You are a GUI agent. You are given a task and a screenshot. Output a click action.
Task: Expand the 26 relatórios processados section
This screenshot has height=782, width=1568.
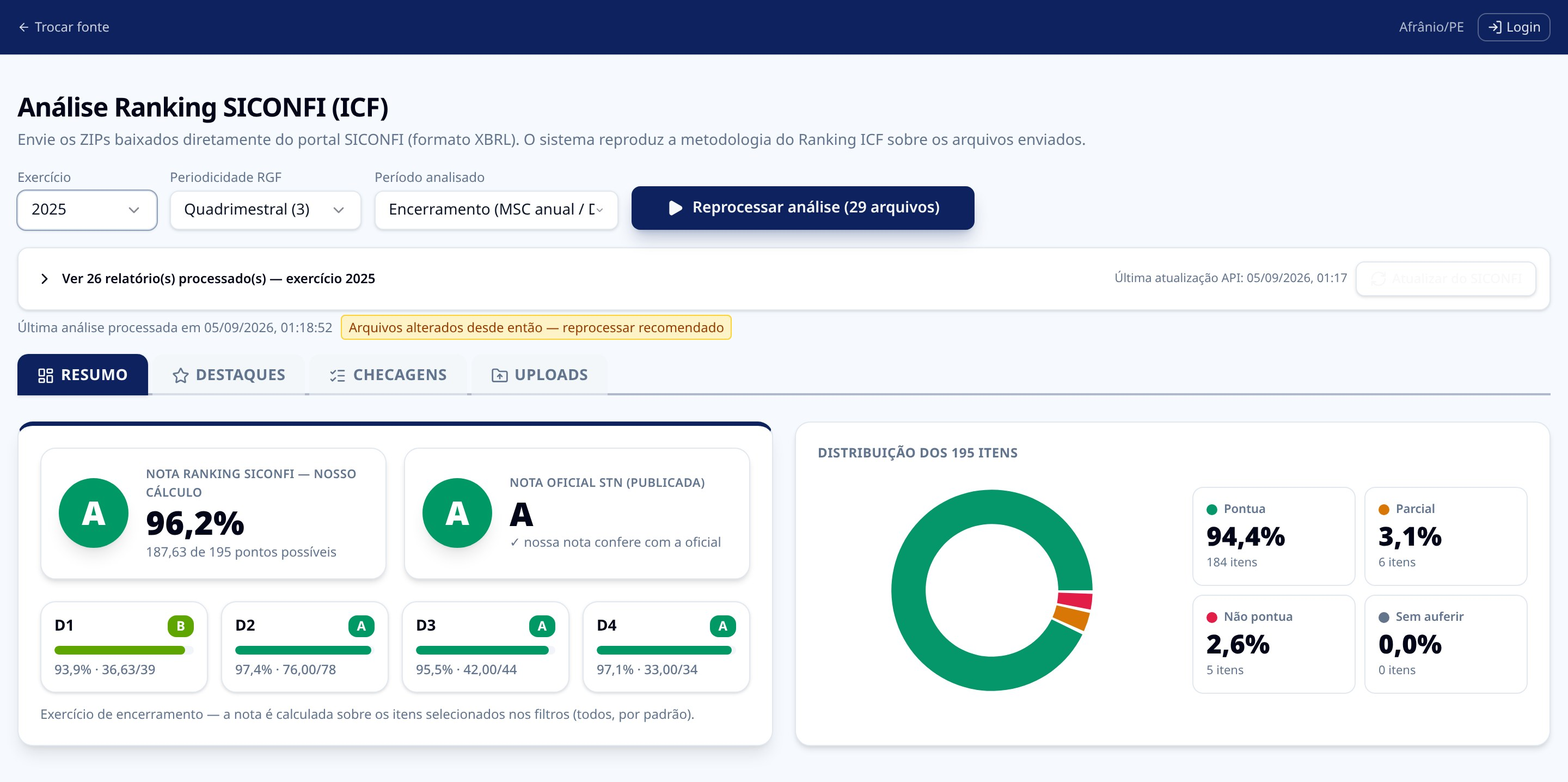207,278
